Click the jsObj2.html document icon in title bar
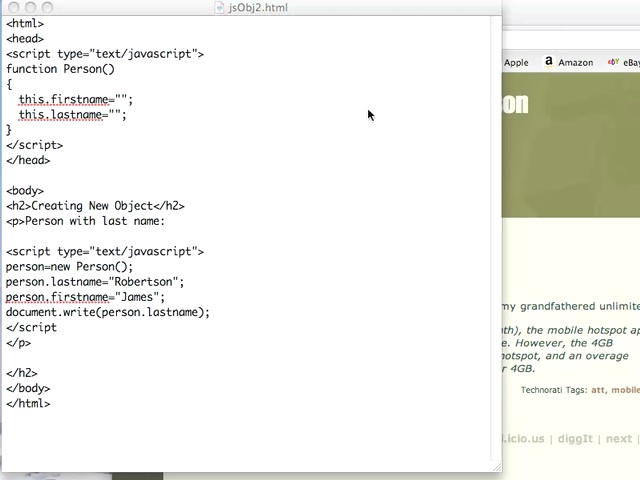The height and width of the screenshot is (480, 640). [x=220, y=7]
